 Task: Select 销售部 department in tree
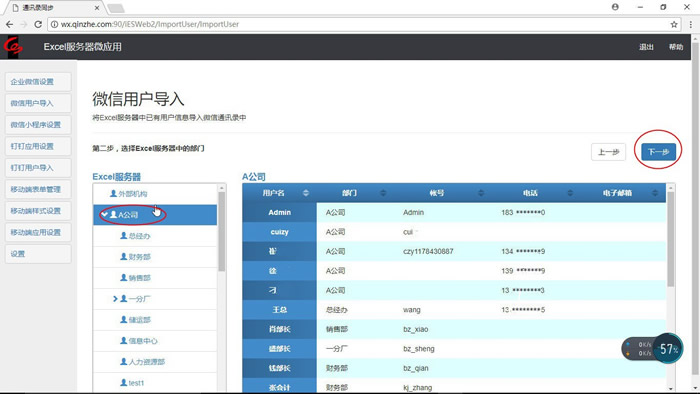coord(155,278)
